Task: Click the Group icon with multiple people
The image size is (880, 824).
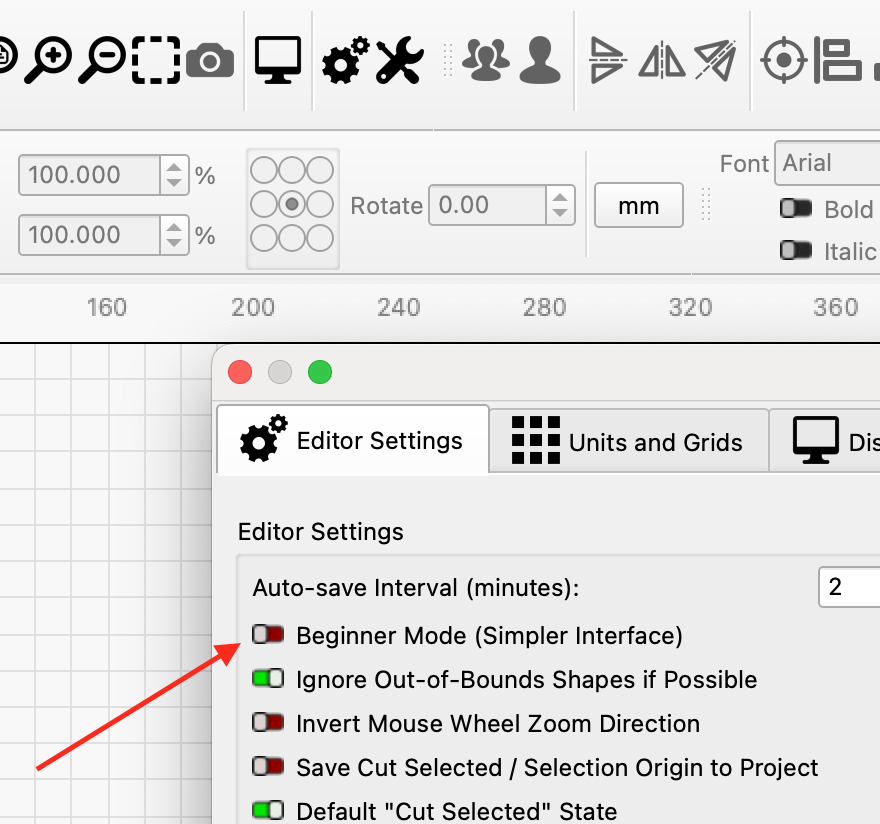Action: (x=486, y=60)
